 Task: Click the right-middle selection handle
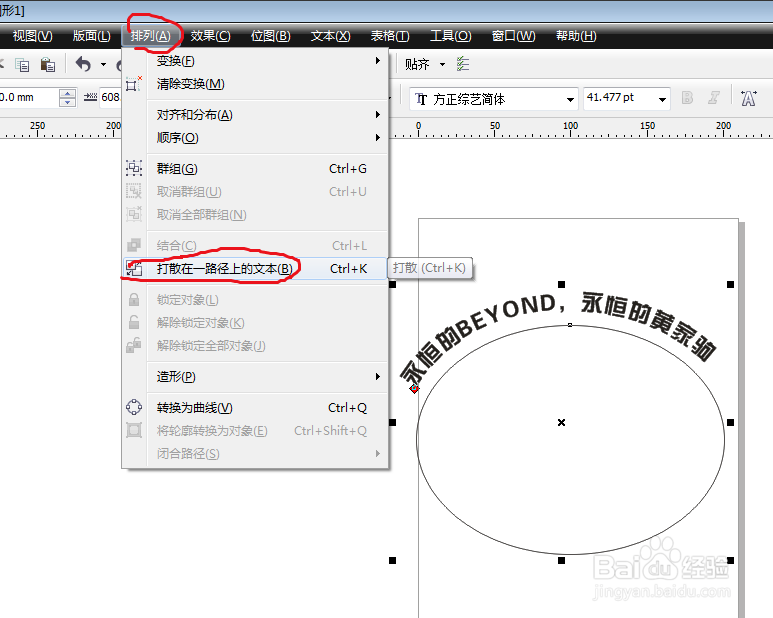point(730,422)
